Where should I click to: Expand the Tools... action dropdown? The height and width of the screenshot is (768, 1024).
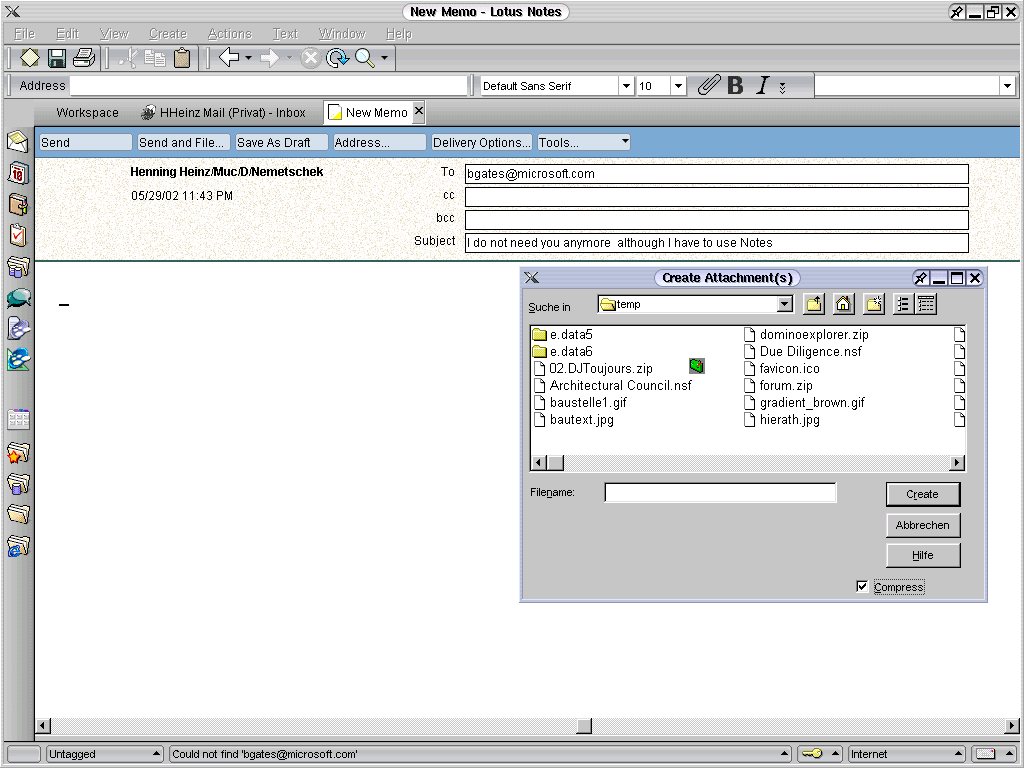(x=625, y=141)
